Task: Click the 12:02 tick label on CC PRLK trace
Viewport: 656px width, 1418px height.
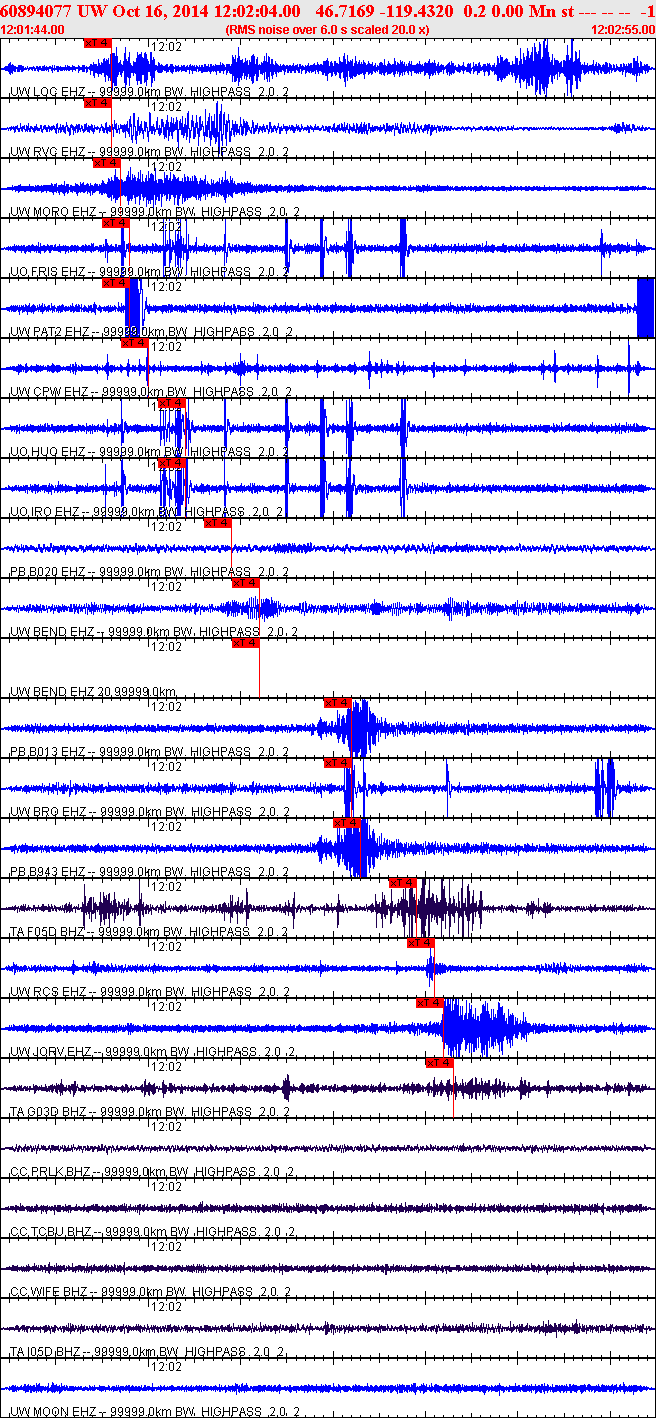Action: coord(167,1126)
